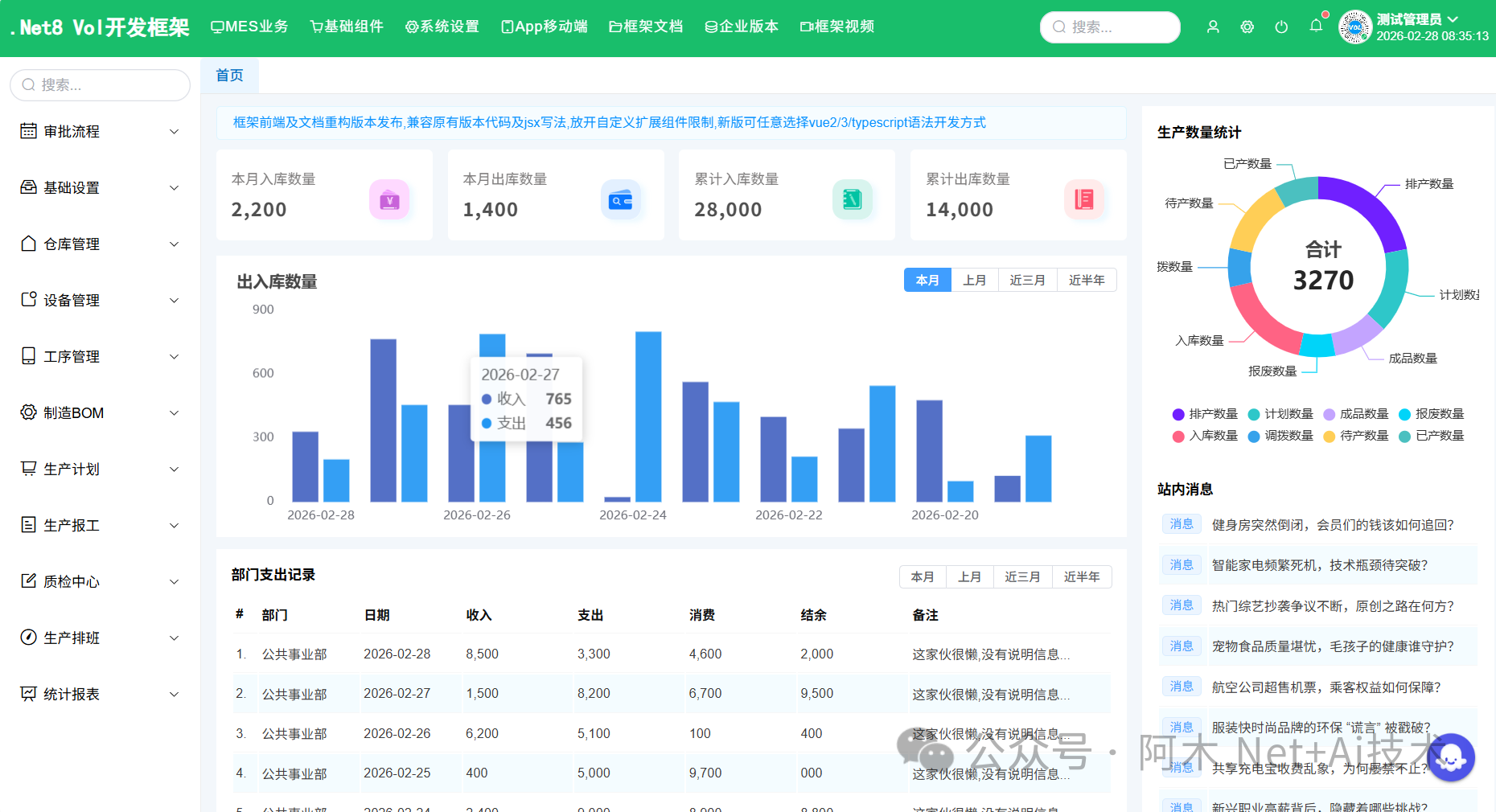This screenshot has height=812, width=1496.
Task: Click the settings gear icon in top bar
Action: coord(1247,26)
